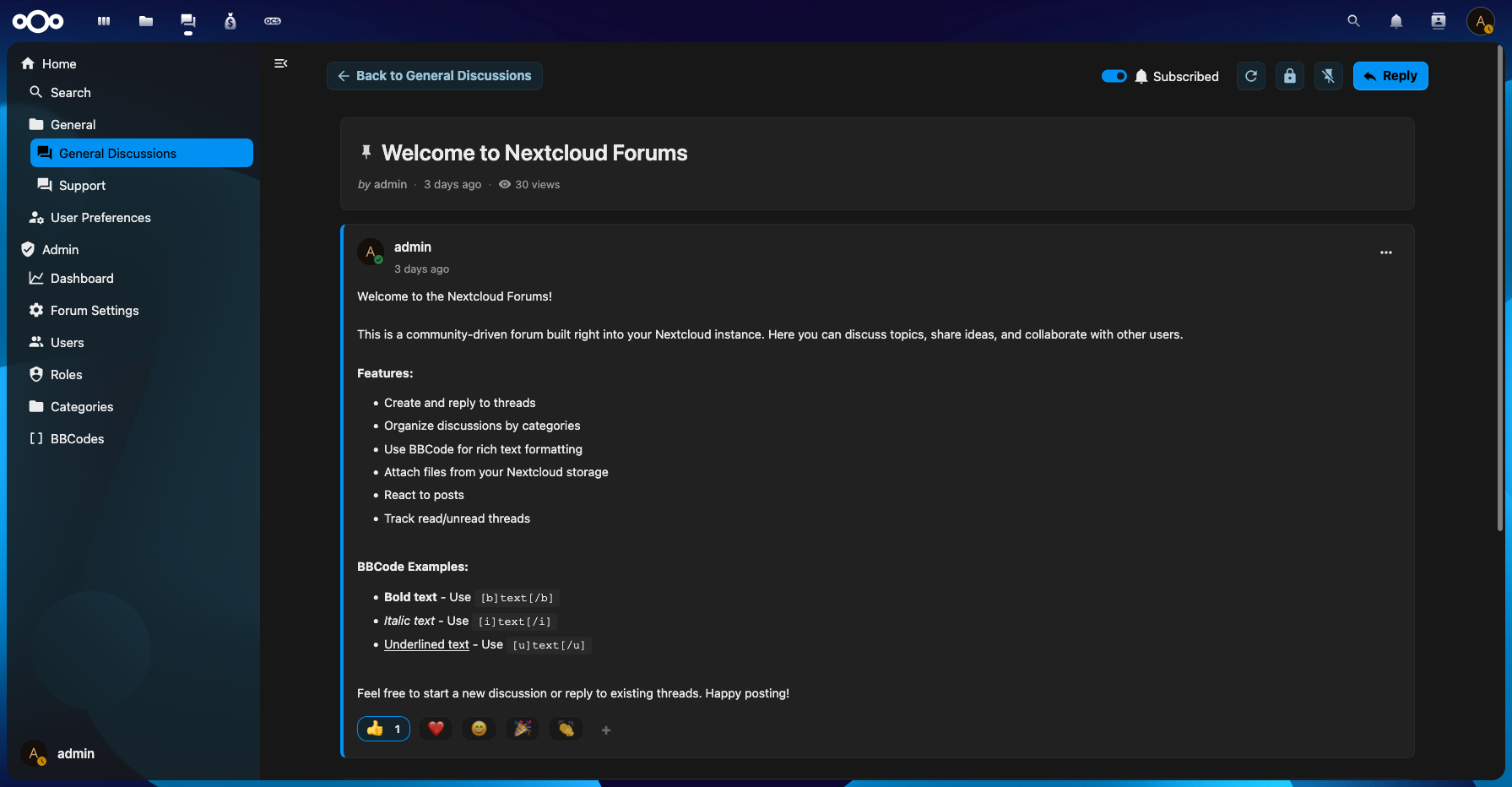The image size is (1512, 787).
Task: Click the 'Welcome to Nextcloud Forums' title
Action: click(x=534, y=153)
